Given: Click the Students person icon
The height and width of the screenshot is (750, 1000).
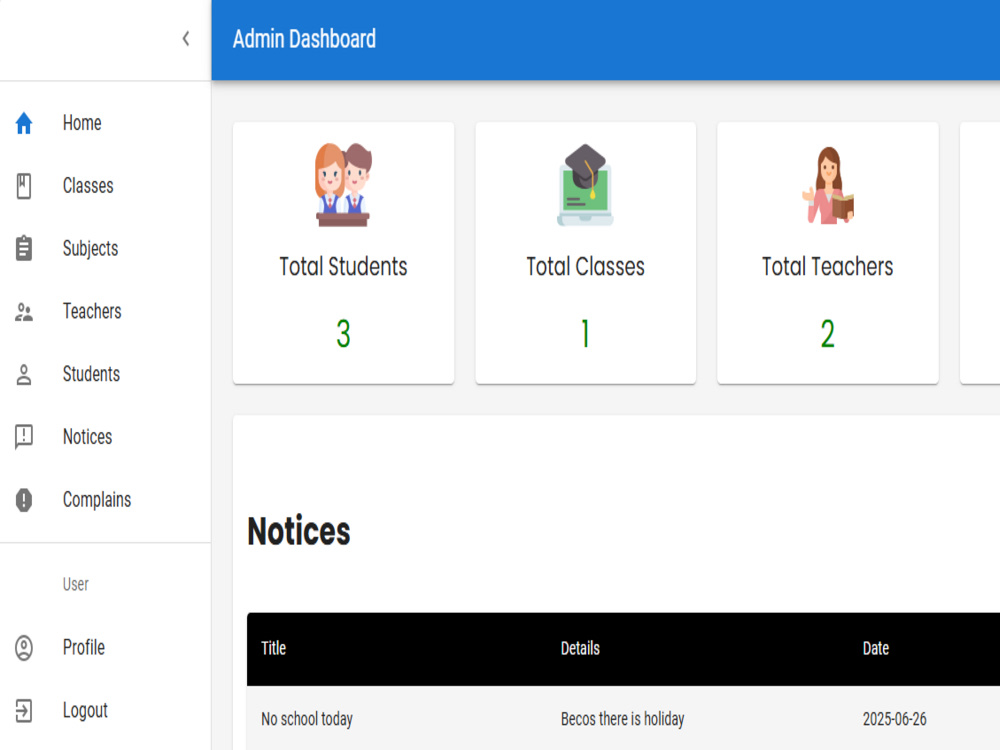Looking at the screenshot, I should click(24, 374).
